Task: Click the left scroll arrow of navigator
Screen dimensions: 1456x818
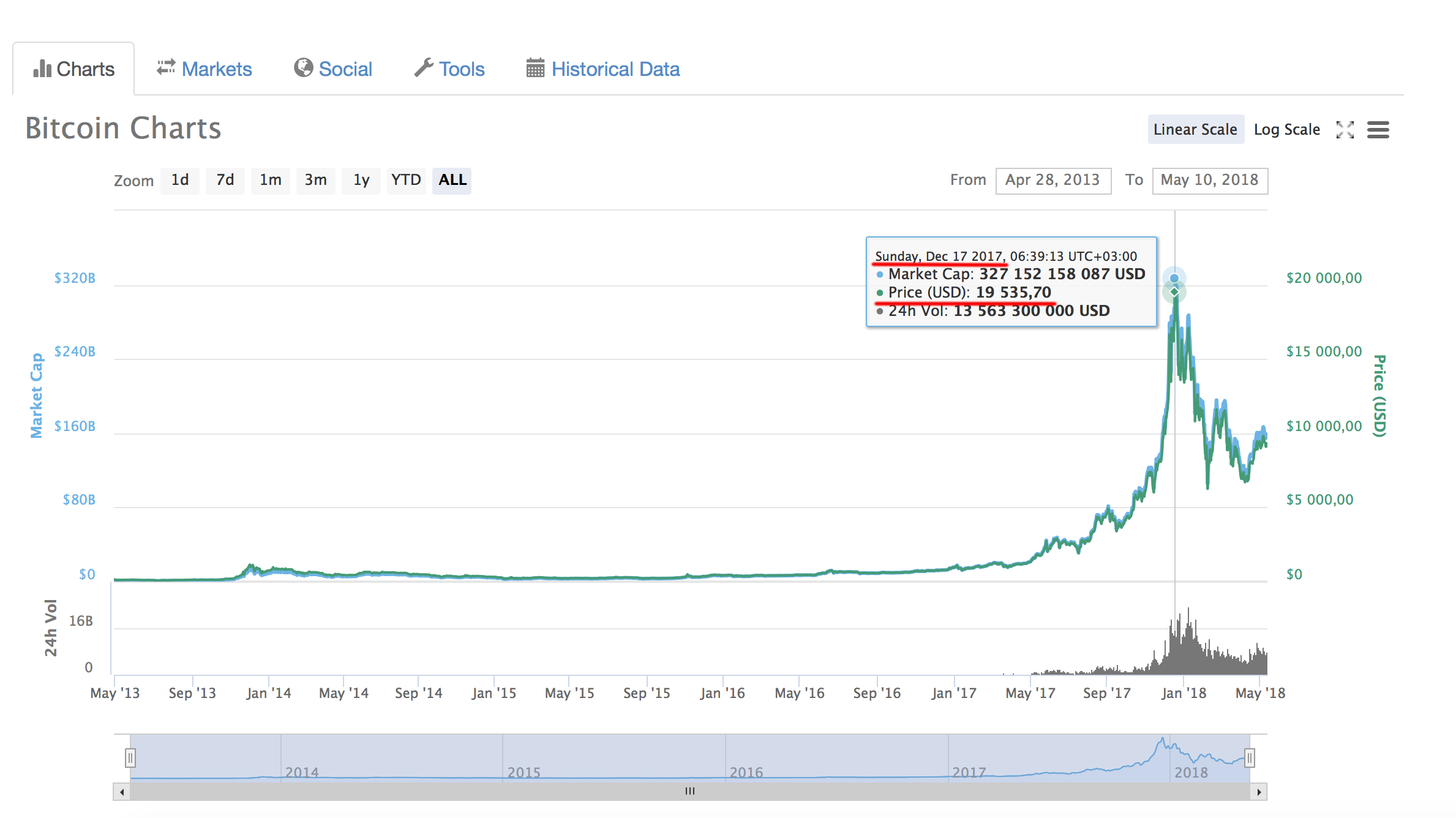Action: click(122, 792)
